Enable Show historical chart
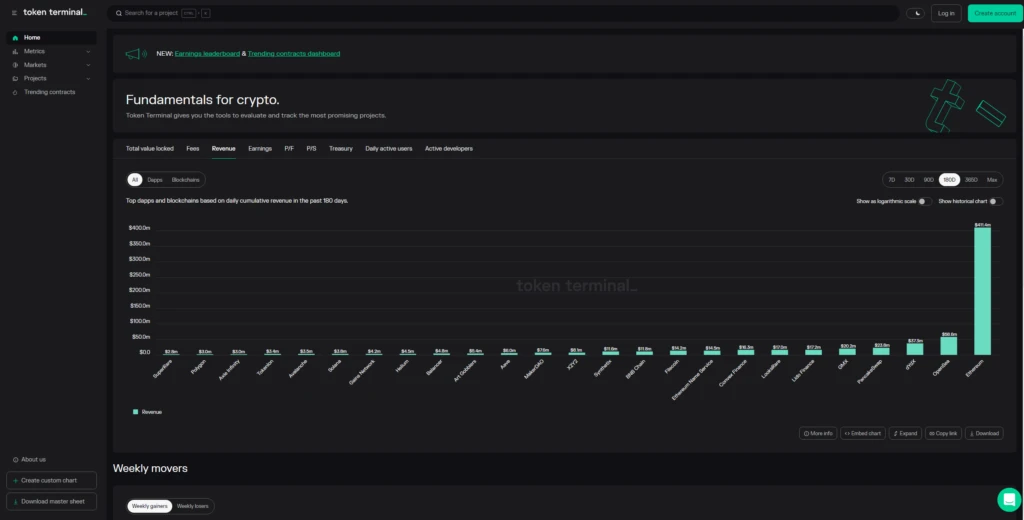This screenshot has height=520, width=1024. [995, 201]
